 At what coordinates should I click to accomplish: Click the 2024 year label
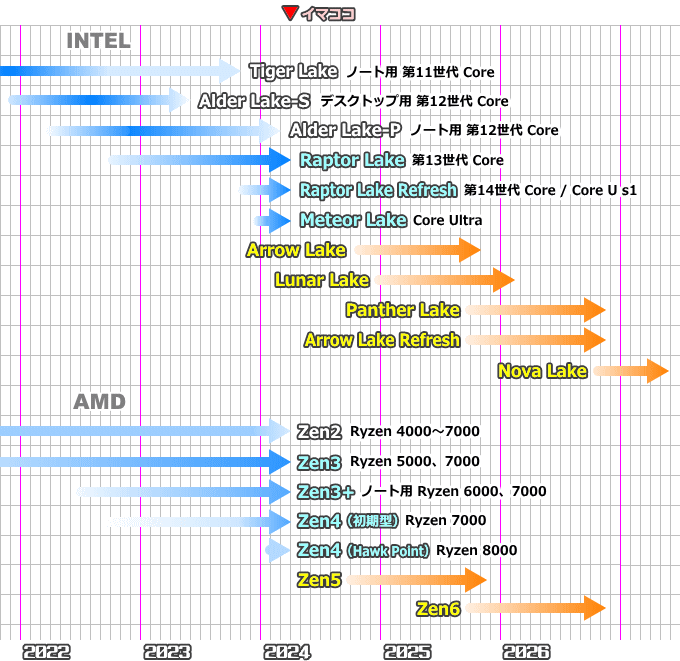[x=287, y=652]
